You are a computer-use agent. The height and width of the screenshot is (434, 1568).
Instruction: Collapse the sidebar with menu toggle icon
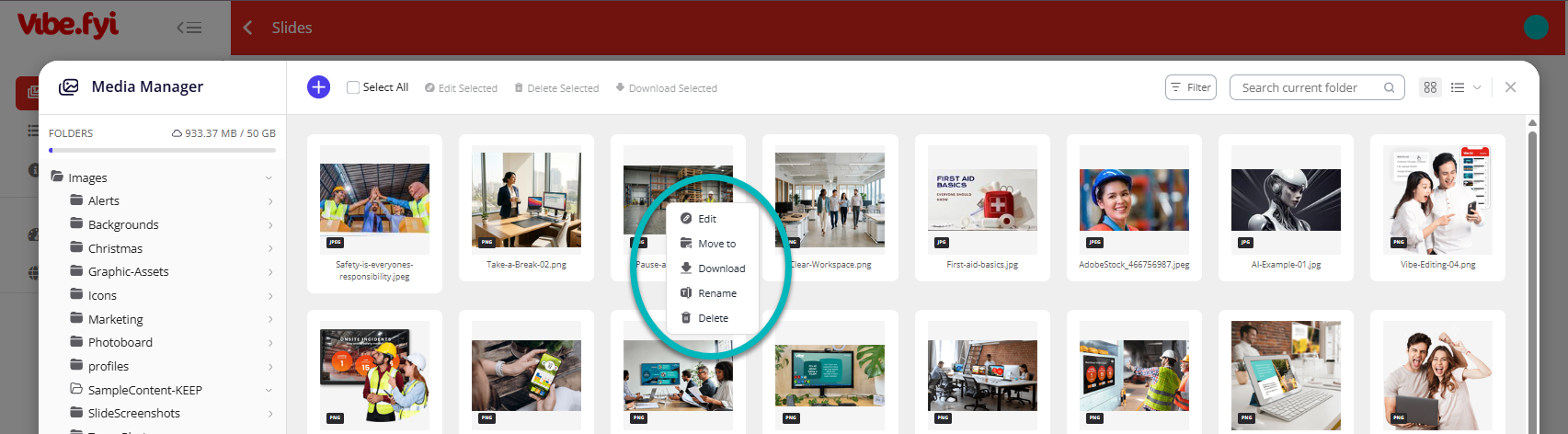pos(189,28)
